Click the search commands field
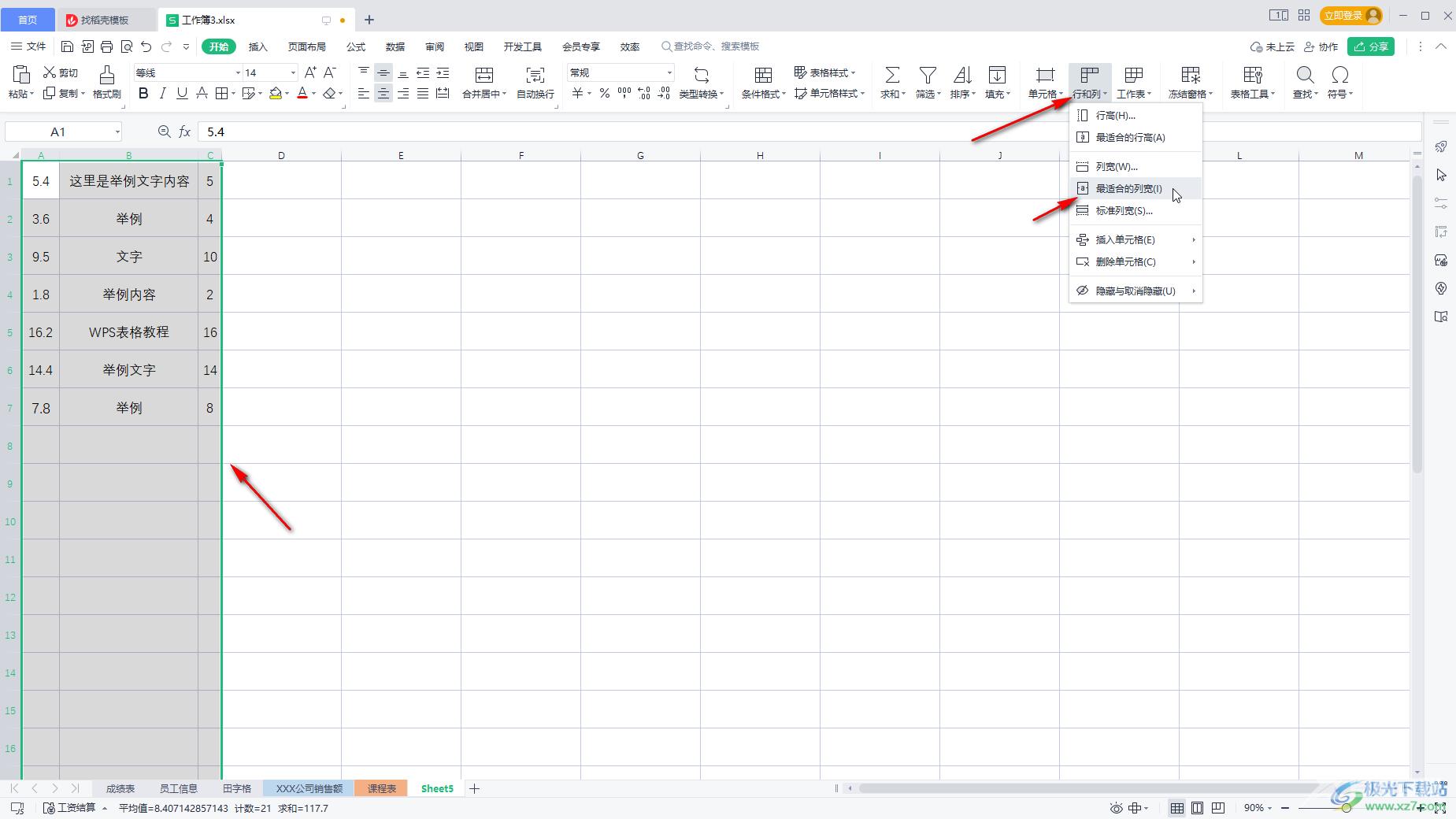The width and height of the screenshot is (1456, 819). click(x=711, y=46)
